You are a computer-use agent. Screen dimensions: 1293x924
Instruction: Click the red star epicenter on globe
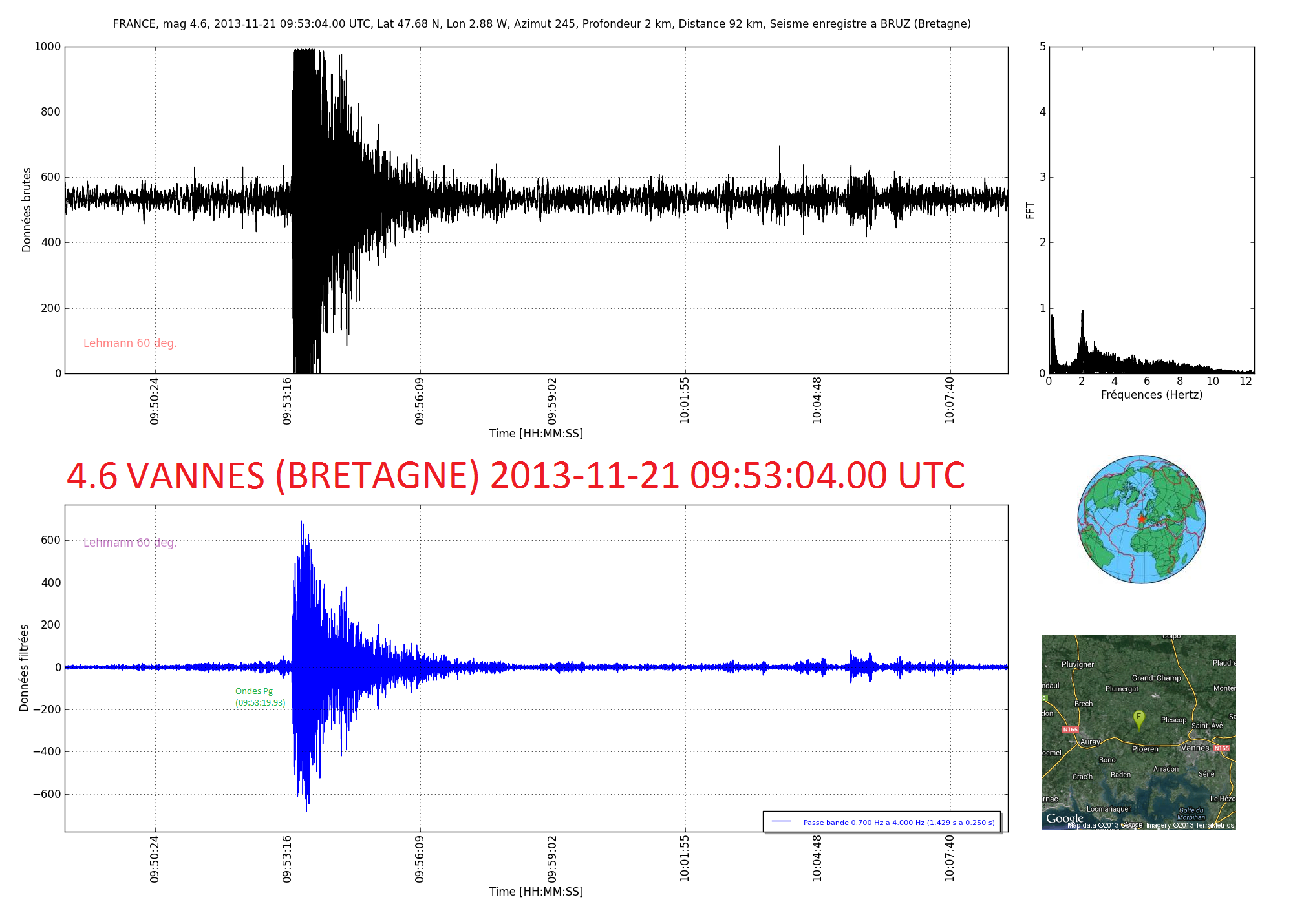[1142, 519]
